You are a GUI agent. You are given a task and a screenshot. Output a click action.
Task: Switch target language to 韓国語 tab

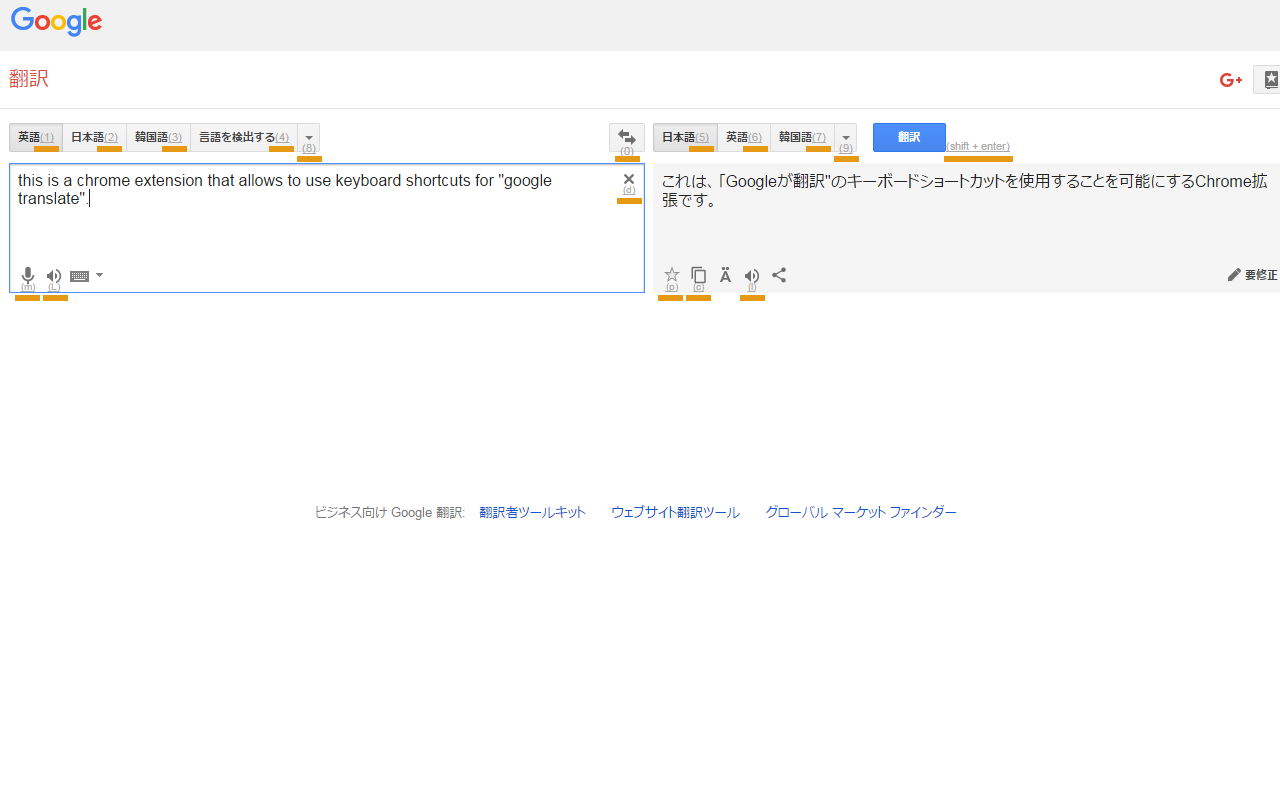pyautogui.click(x=801, y=137)
